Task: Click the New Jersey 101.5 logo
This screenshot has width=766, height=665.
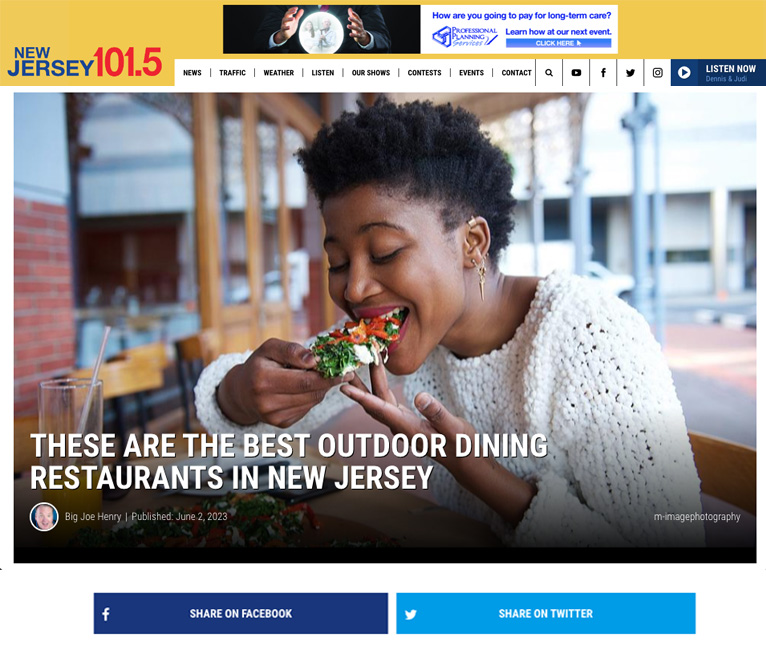Action: (x=85, y=62)
